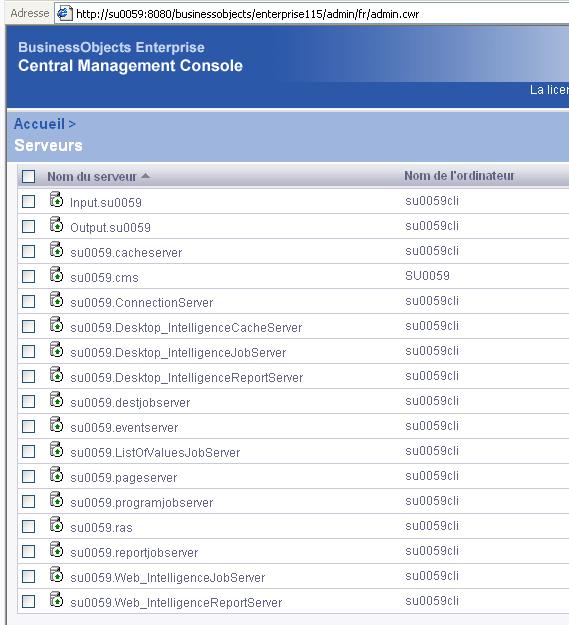The height and width of the screenshot is (625, 569).
Task: Open the su0059.ras server link
Action: tap(101, 527)
